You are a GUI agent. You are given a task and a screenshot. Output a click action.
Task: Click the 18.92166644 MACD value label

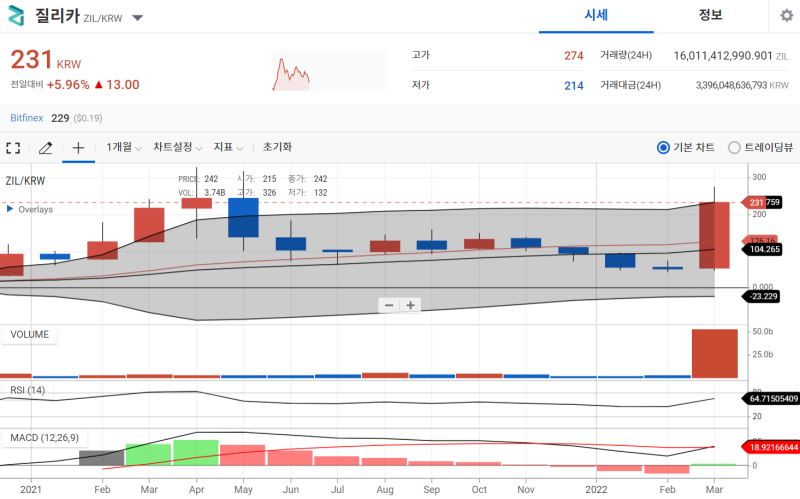(772, 447)
